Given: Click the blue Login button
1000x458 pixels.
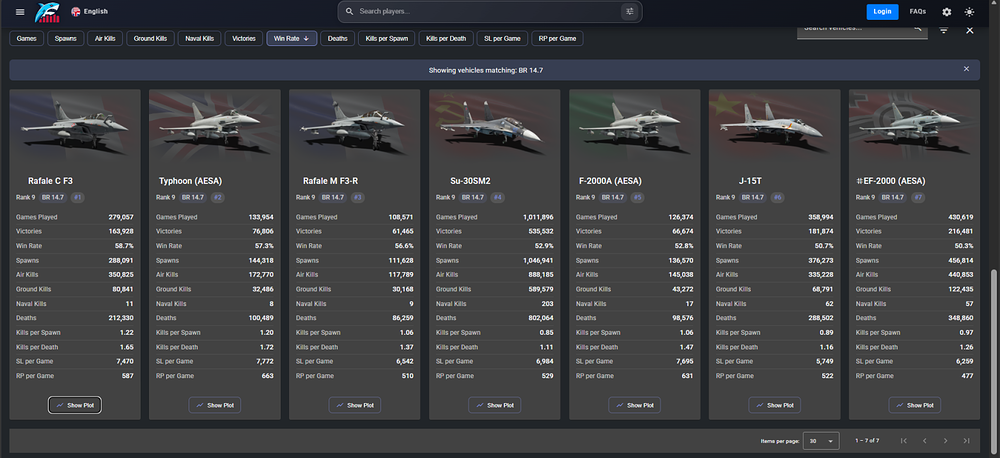Looking at the screenshot, I should pos(882,11).
